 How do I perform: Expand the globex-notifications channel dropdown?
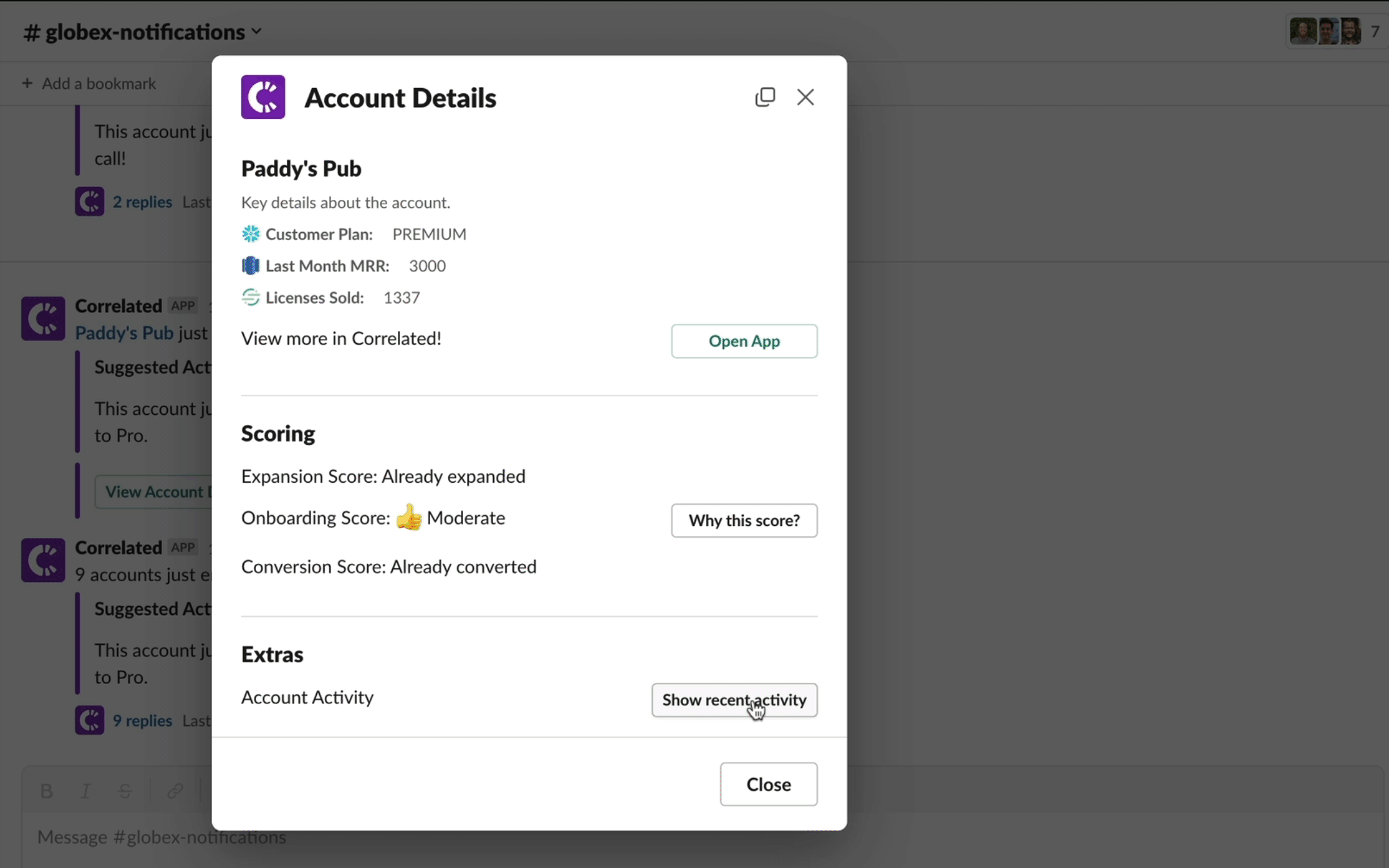pyautogui.click(x=257, y=32)
